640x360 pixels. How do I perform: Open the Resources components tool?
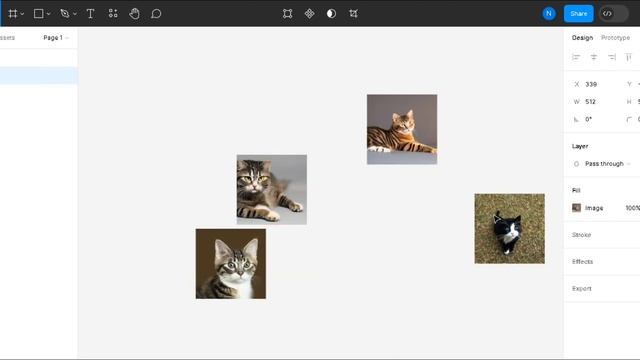113,13
